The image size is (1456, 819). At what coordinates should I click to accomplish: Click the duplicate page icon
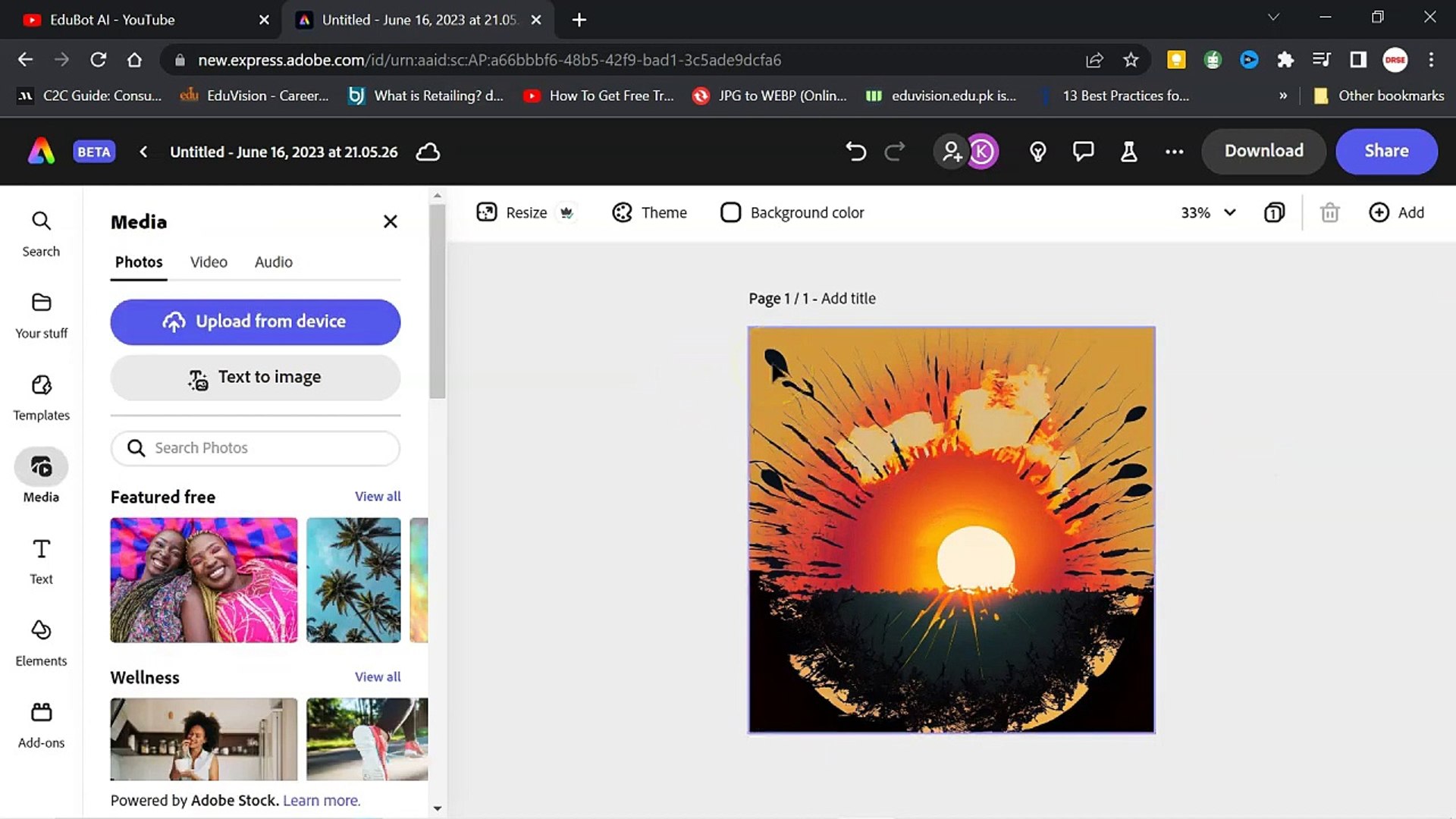coord(1274,212)
